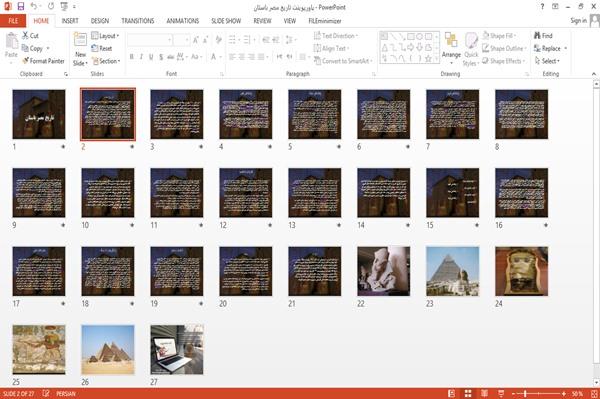This screenshot has height=399, width=600.
Task: Open Reading View from status bar
Action: click(484, 394)
